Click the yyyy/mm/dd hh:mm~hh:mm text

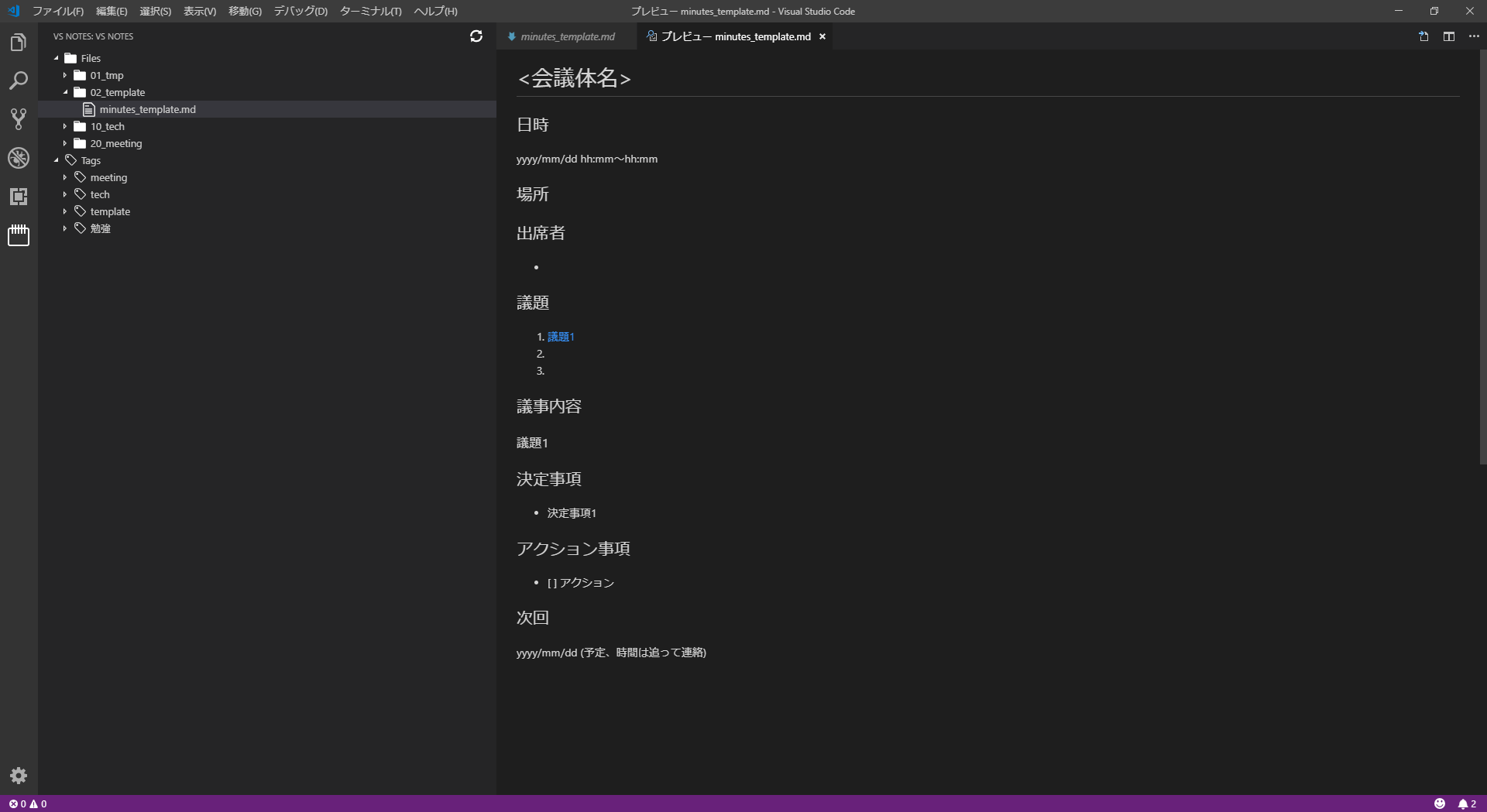point(587,159)
